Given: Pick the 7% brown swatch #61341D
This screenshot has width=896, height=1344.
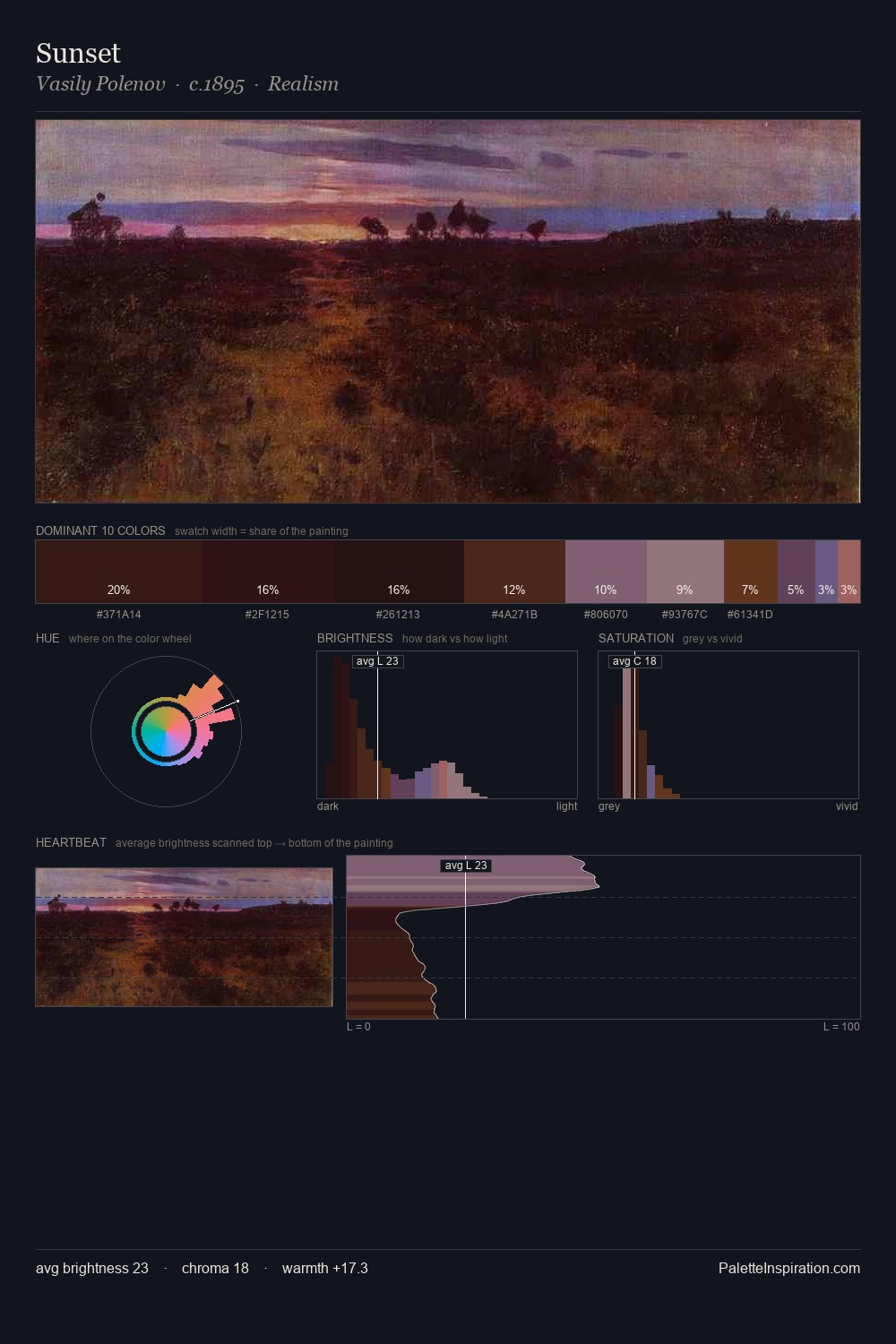Looking at the screenshot, I should [751, 572].
